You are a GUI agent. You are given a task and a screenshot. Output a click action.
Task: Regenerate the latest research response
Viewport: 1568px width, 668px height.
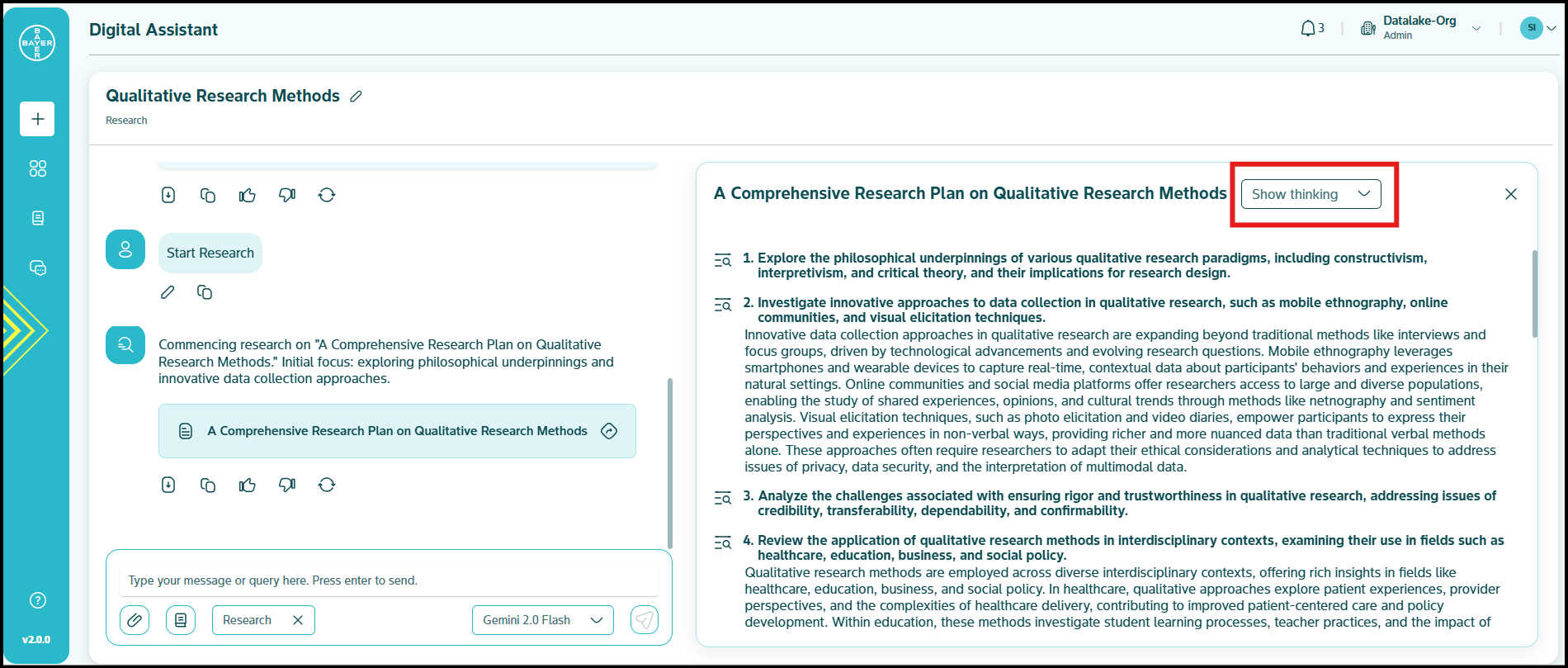[327, 485]
